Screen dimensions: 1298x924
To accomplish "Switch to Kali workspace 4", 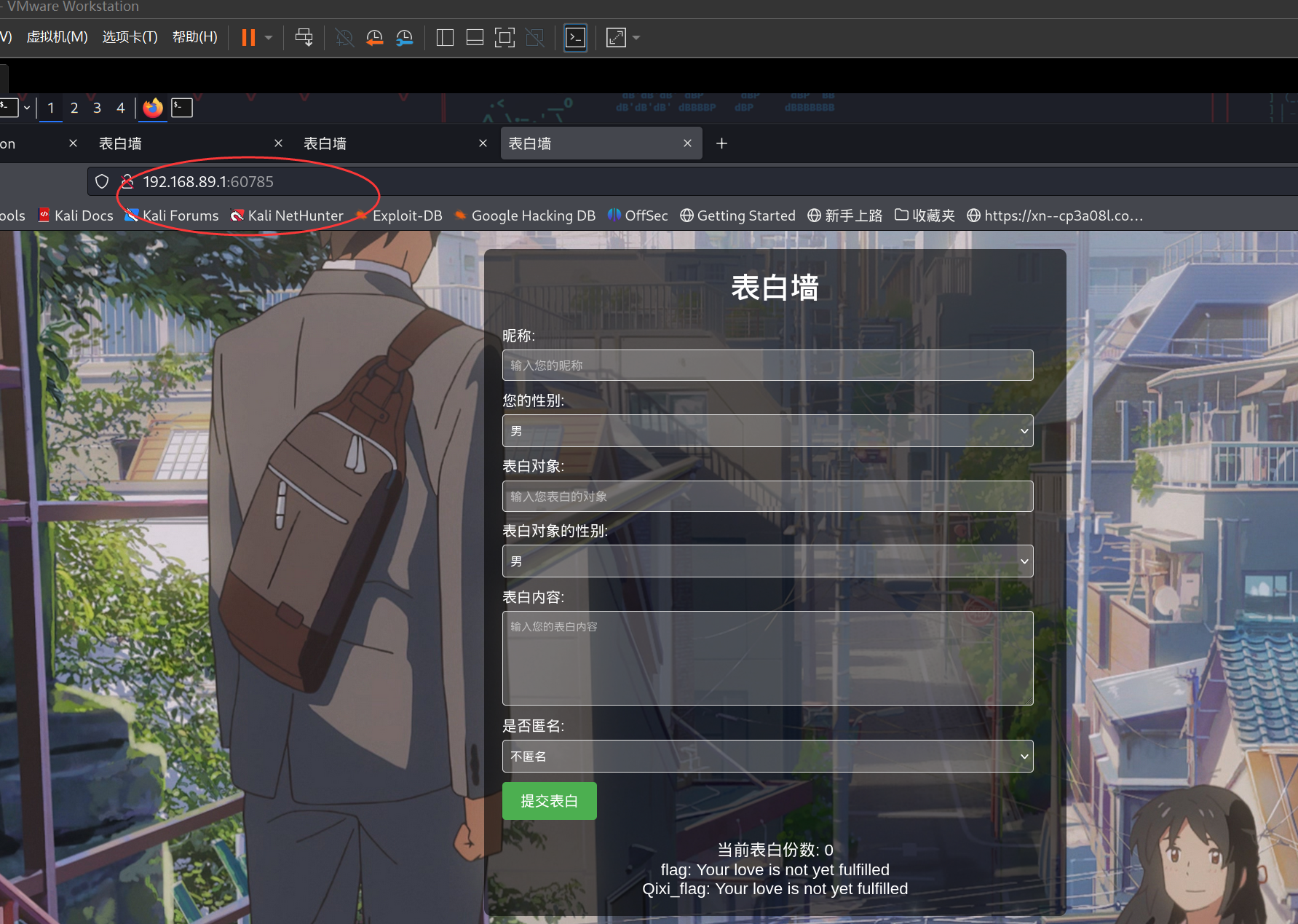I will click(x=121, y=108).
